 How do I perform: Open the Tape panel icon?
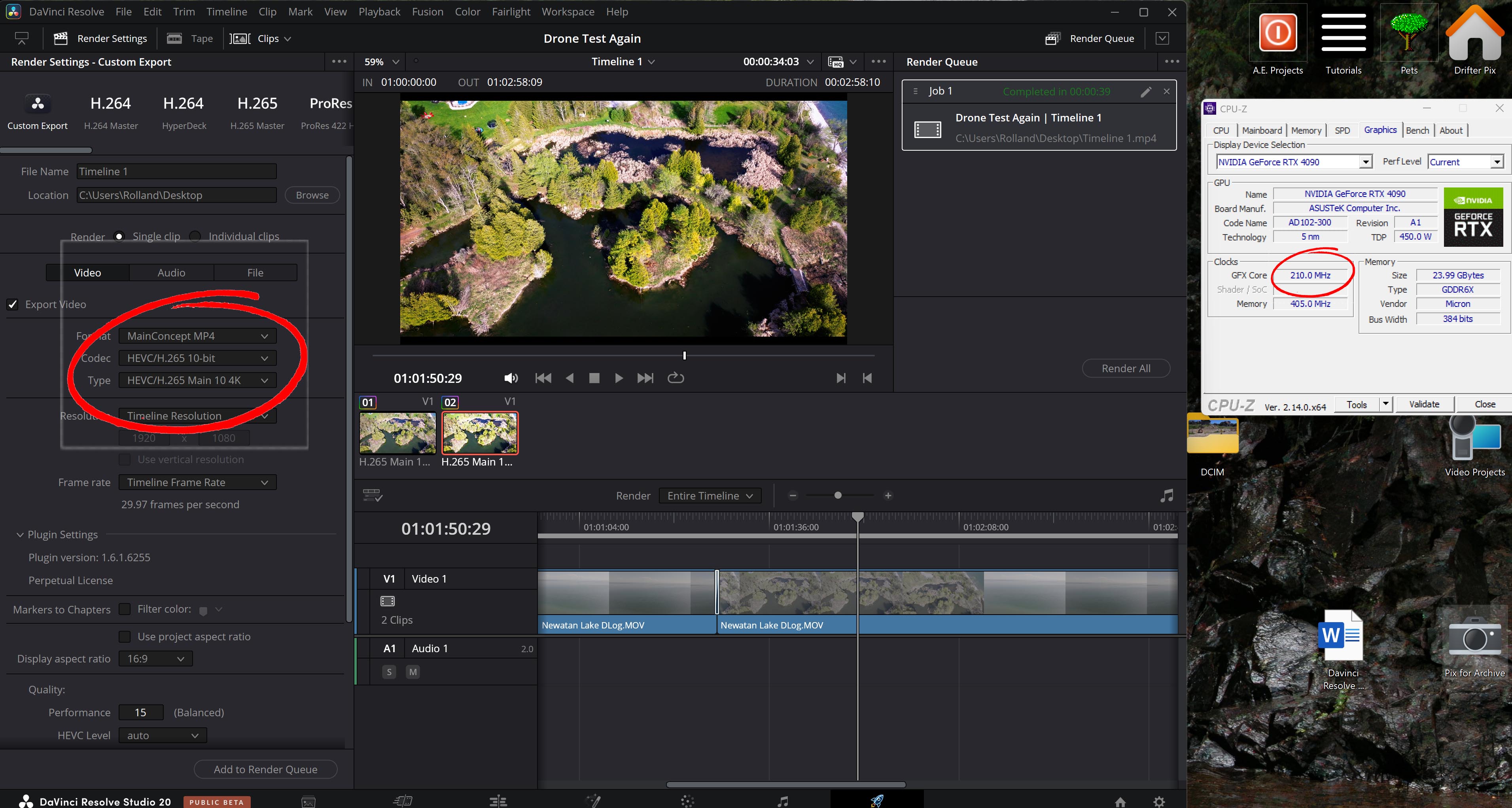point(174,39)
